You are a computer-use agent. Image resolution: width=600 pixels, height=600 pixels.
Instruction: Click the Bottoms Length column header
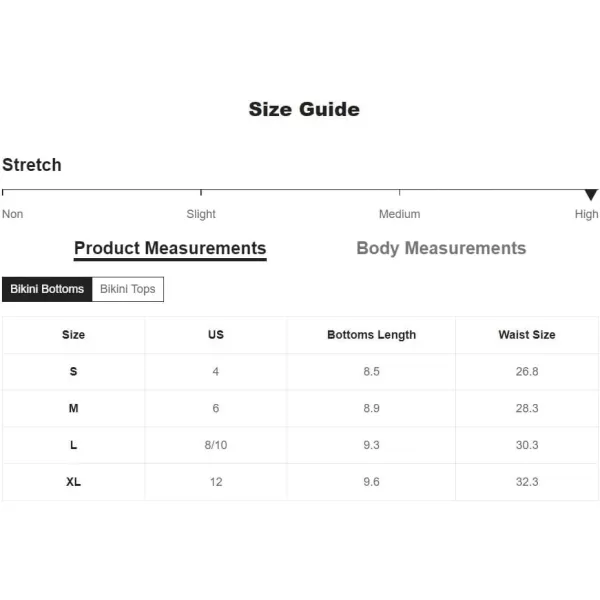pos(371,335)
